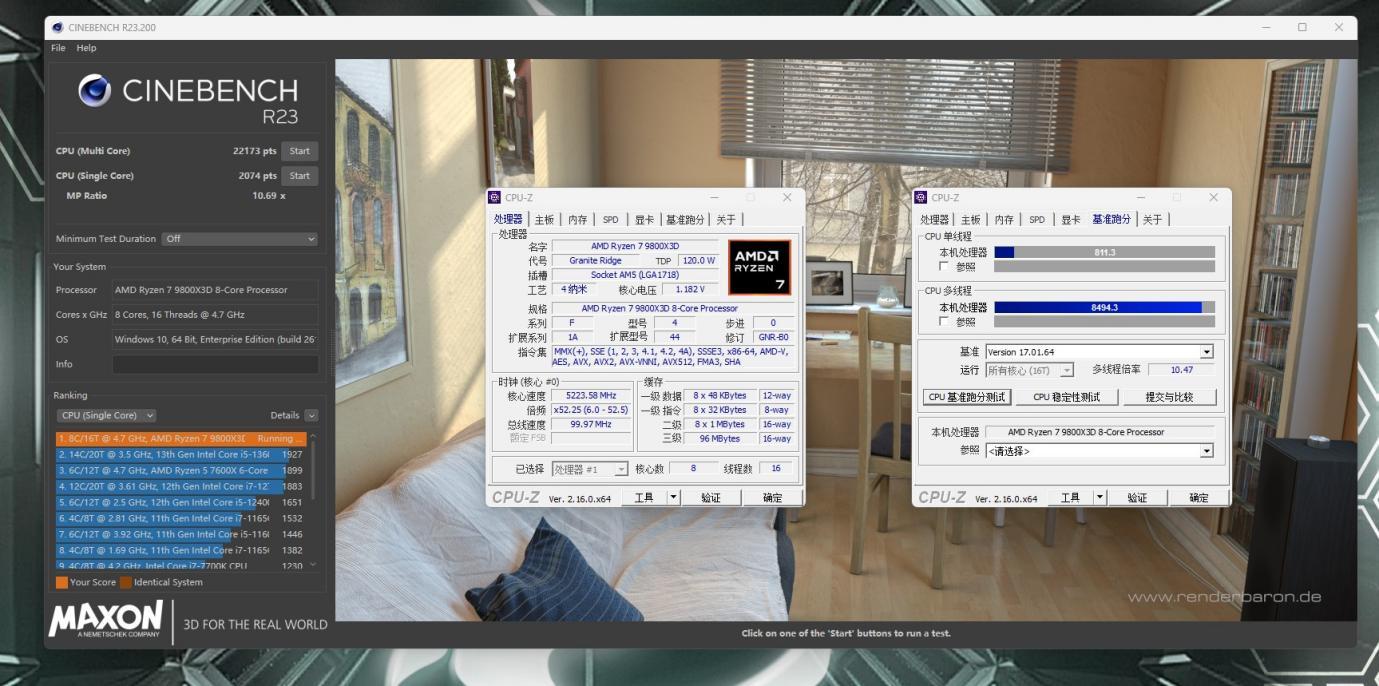Screen dimensions: 1379x686
Task: Click the 代号 field Granite Ridge
Action: pyautogui.click(x=596, y=260)
